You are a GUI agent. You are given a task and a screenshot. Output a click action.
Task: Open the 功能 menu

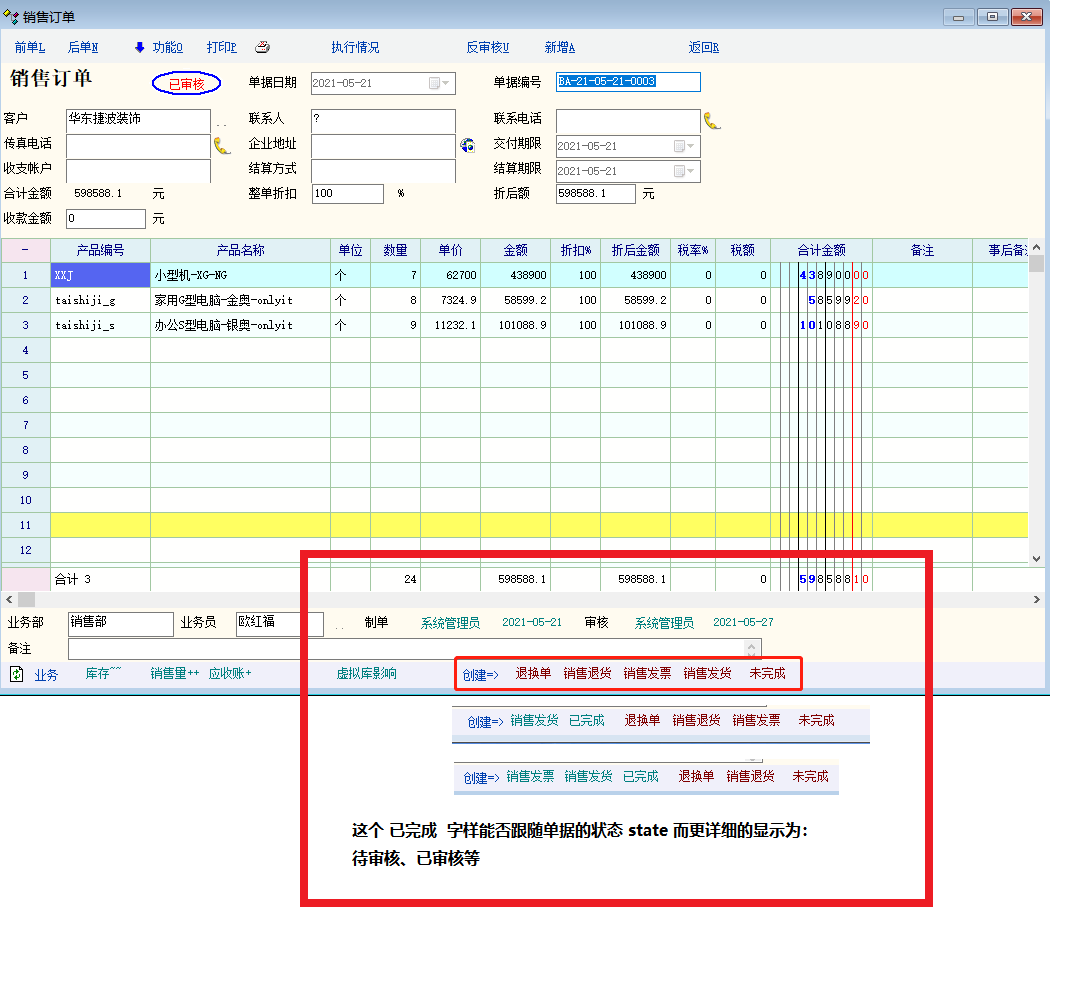pos(167,47)
